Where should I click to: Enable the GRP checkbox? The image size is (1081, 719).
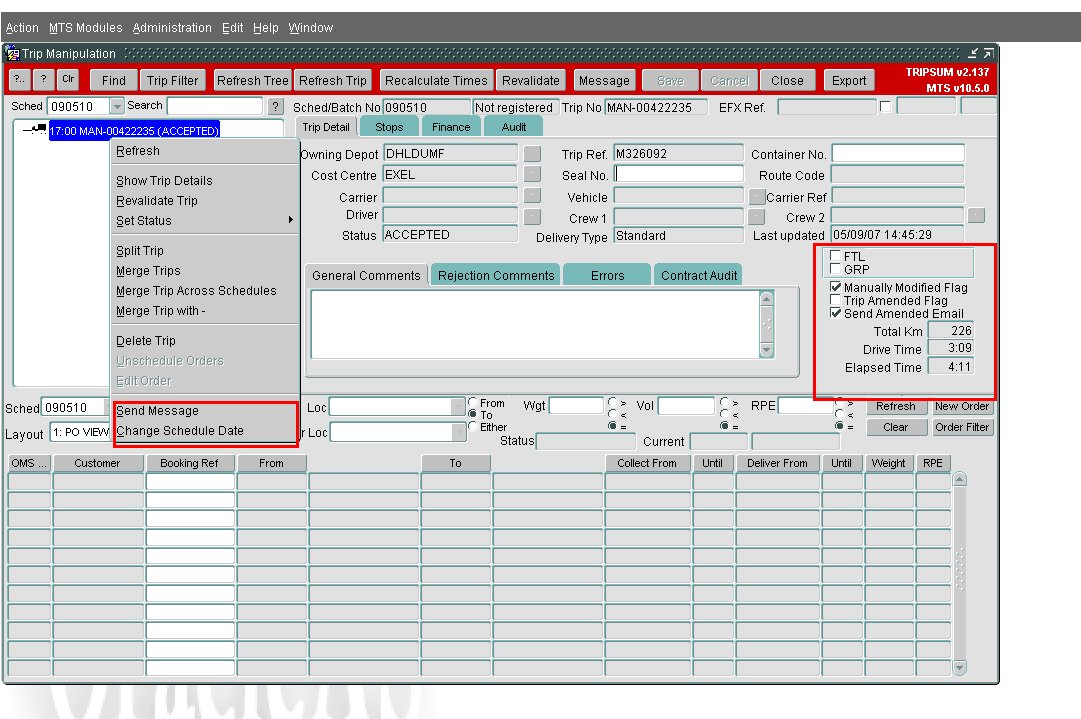pos(836,268)
